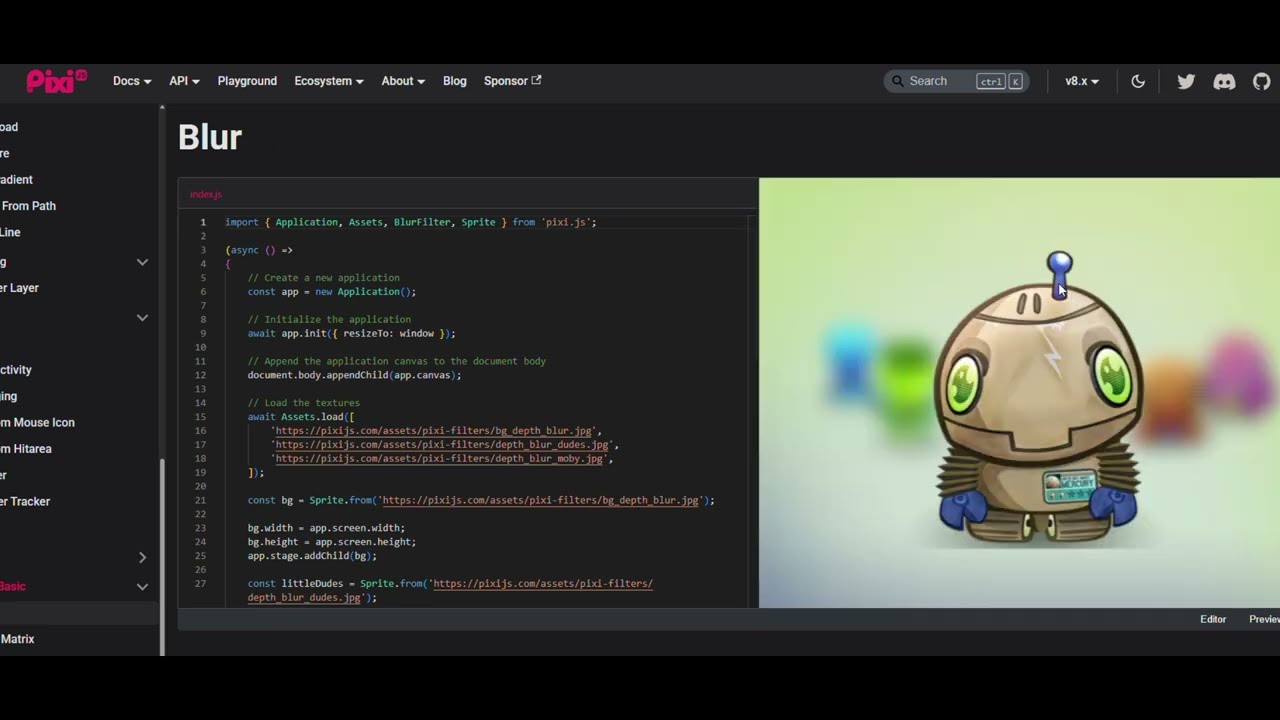
Task: Expand the sidebar section above Layer
Action: coord(142,262)
